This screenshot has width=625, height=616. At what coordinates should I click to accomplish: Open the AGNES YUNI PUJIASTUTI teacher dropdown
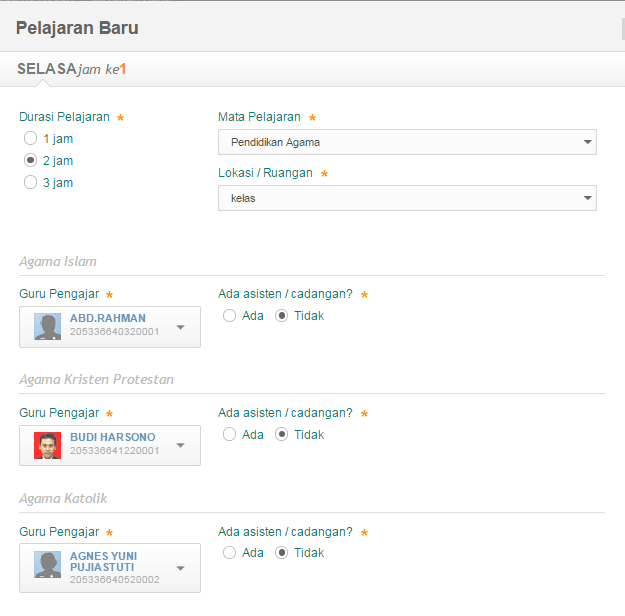110,568
